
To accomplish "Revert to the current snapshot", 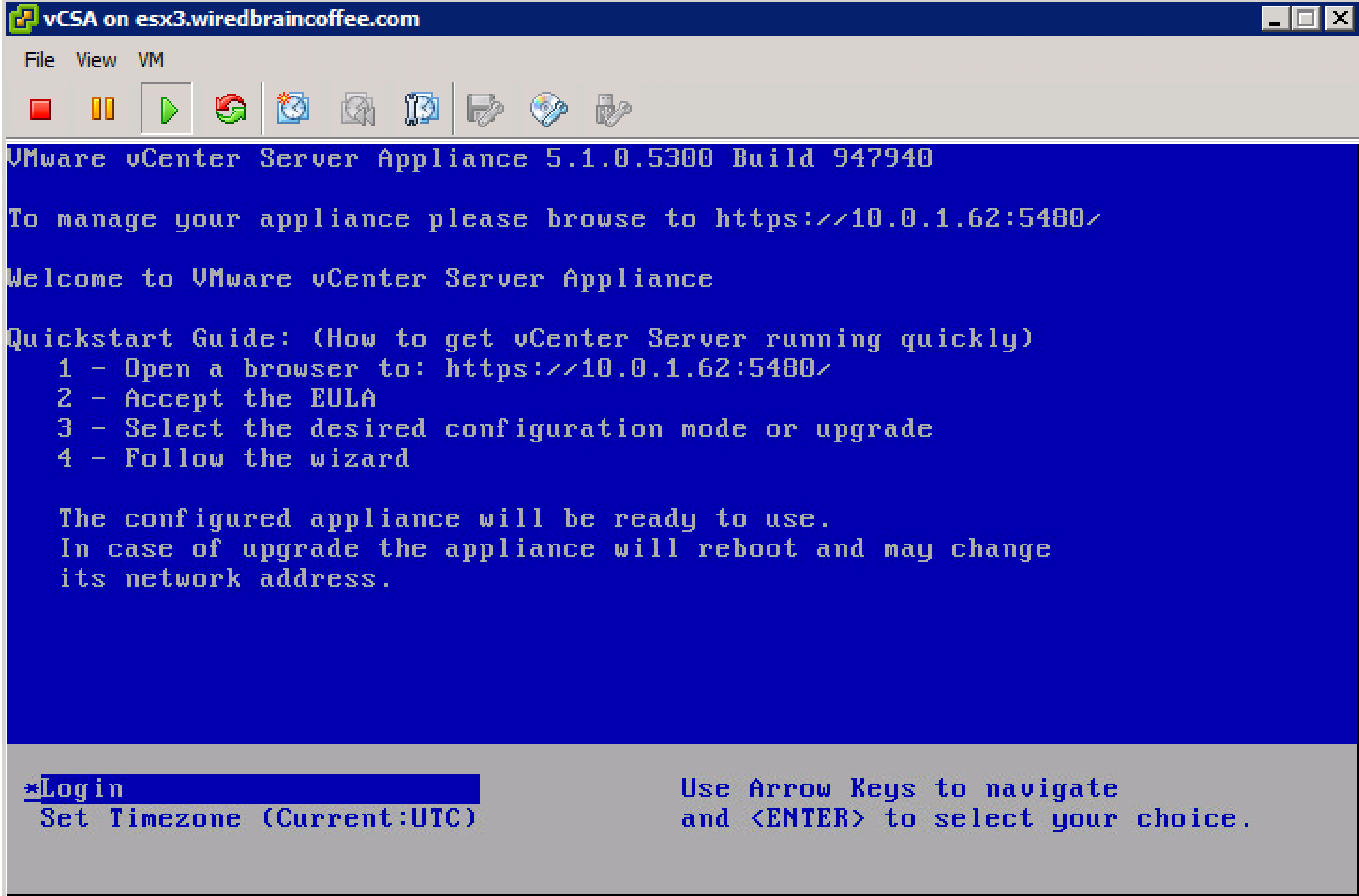I will click(358, 109).
